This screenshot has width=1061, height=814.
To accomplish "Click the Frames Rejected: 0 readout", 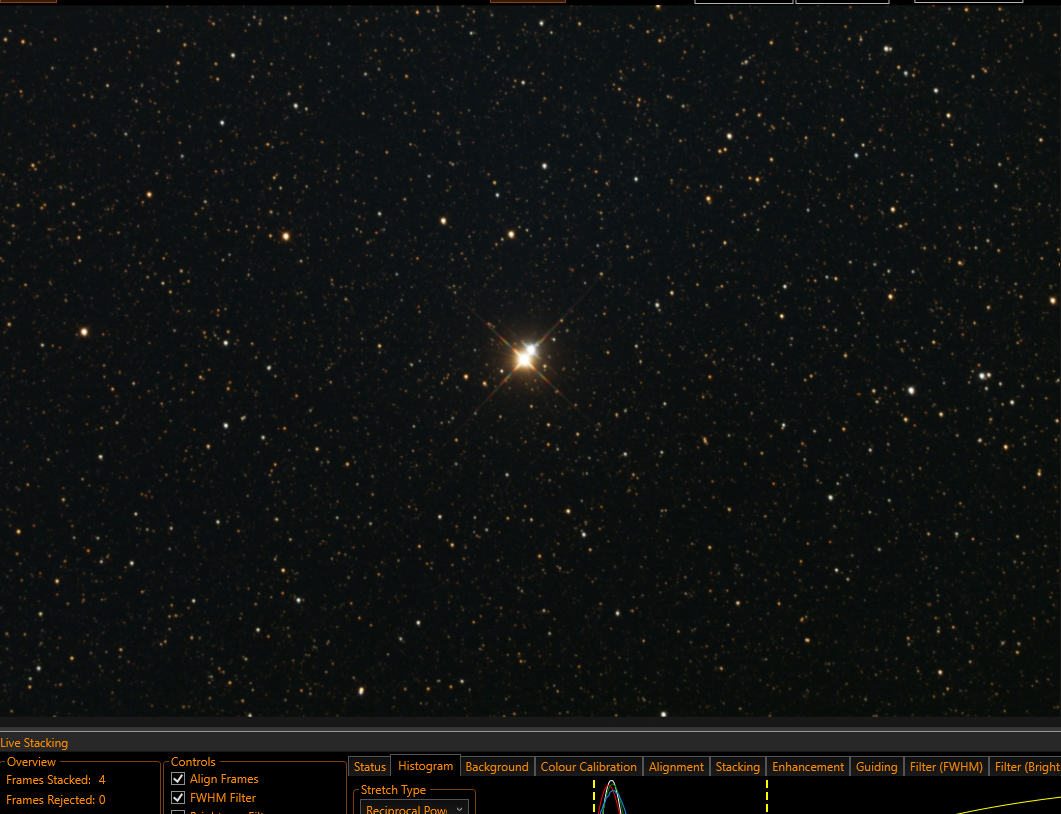I will pyautogui.click(x=55, y=800).
